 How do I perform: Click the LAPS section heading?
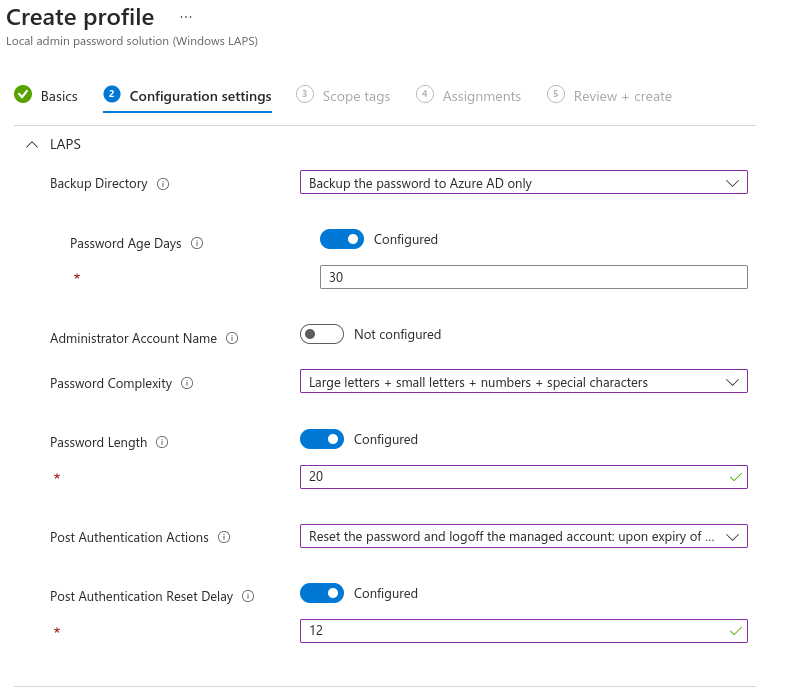tap(65, 145)
